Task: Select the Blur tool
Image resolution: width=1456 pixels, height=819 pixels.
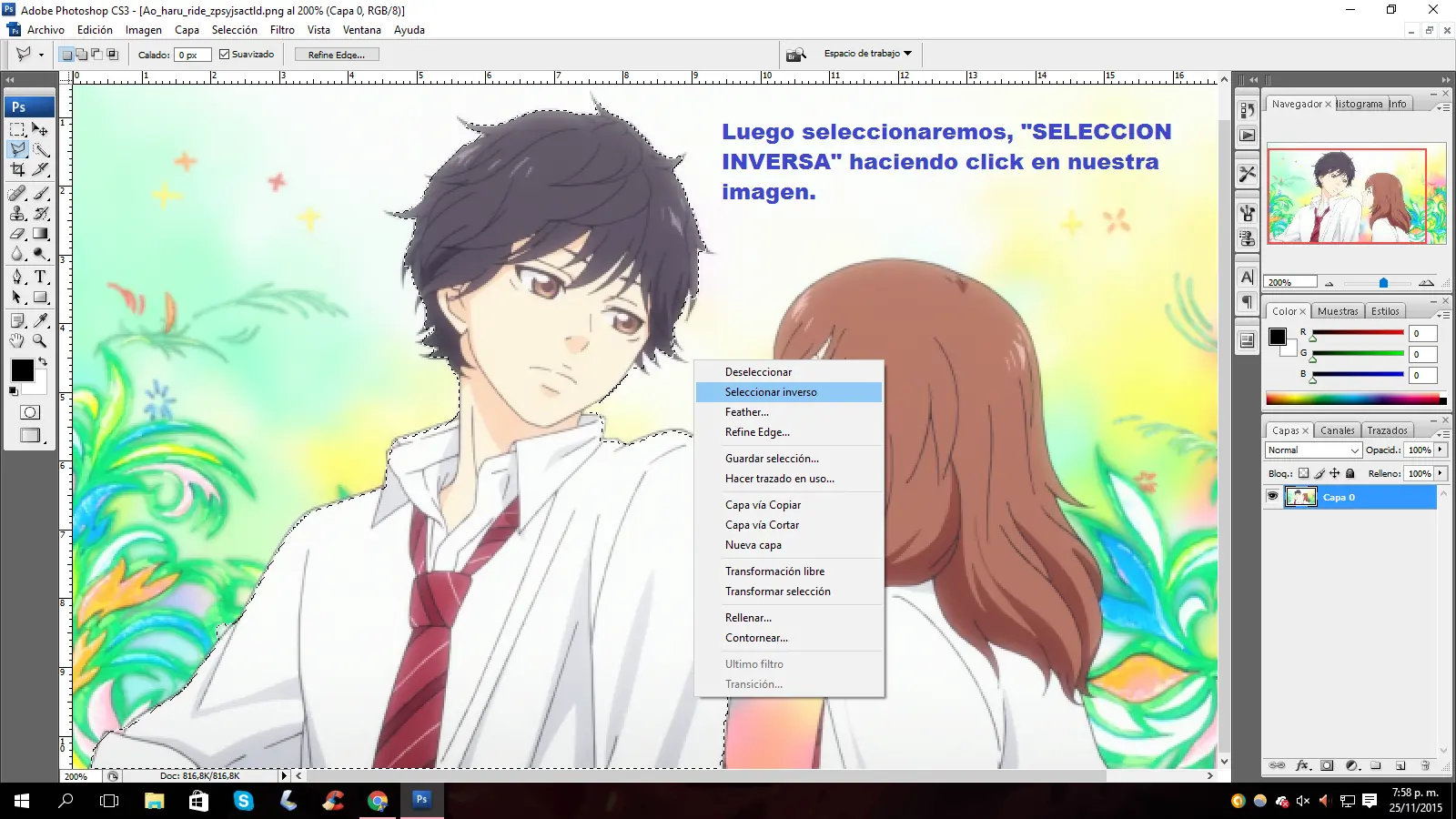Action: [17, 253]
